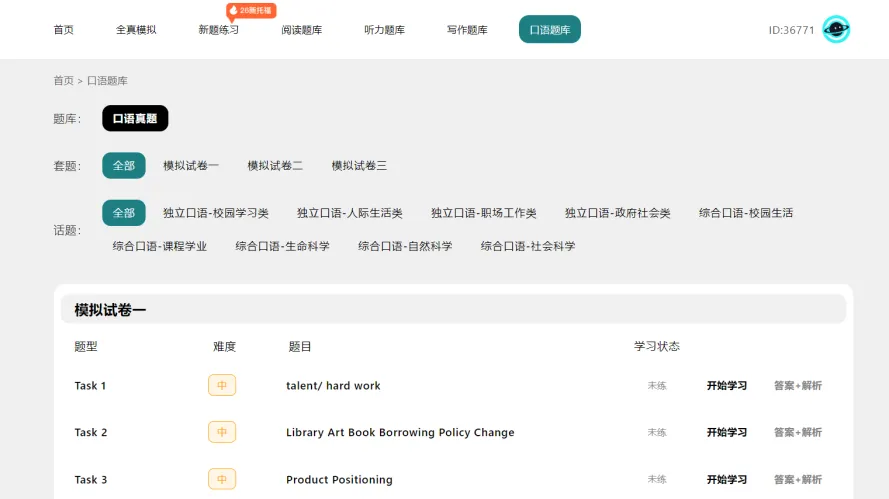Filter topic 独立口语-政府社会类

617,213
